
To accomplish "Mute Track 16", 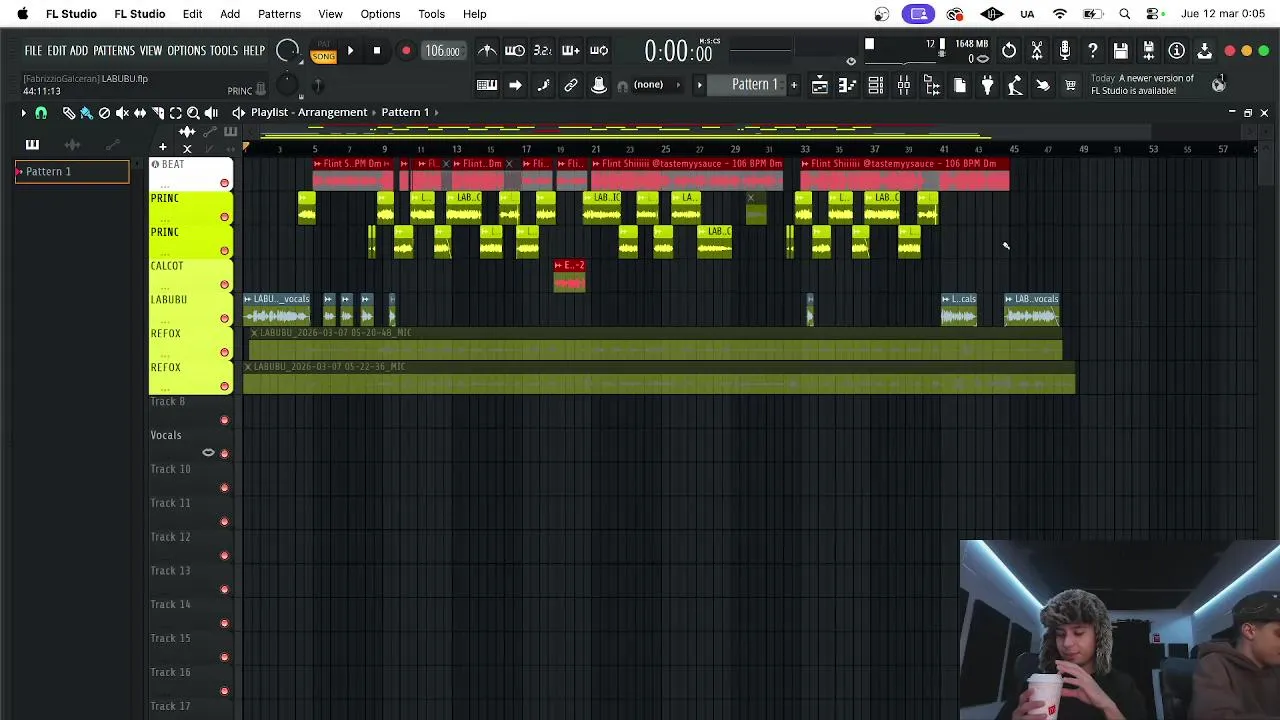I will point(224,691).
